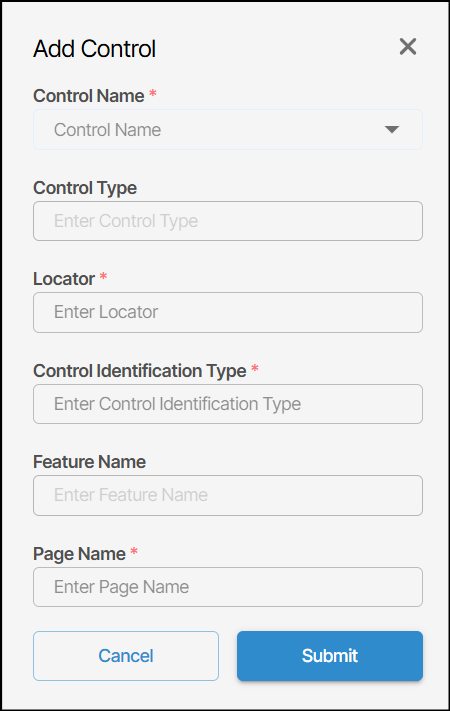Click the Feature Name label text
The height and width of the screenshot is (711, 450).
tap(89, 462)
